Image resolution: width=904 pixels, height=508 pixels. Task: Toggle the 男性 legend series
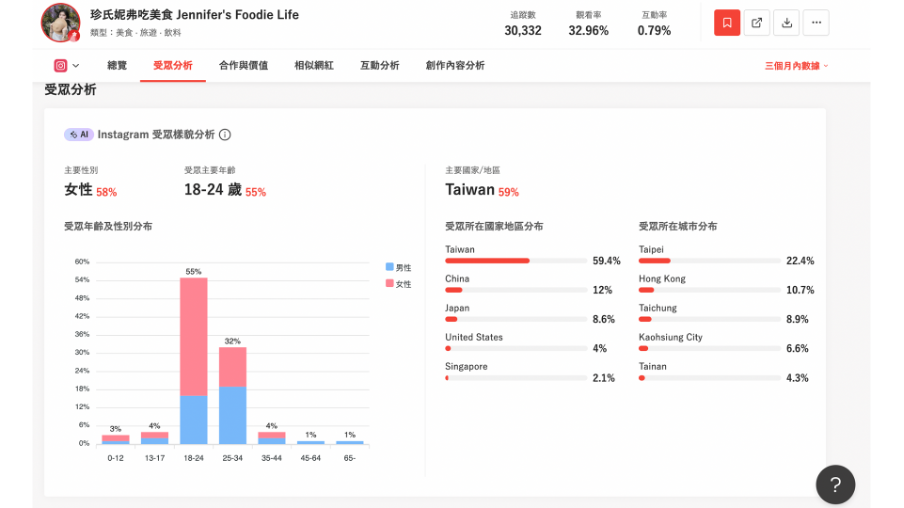(x=398, y=268)
